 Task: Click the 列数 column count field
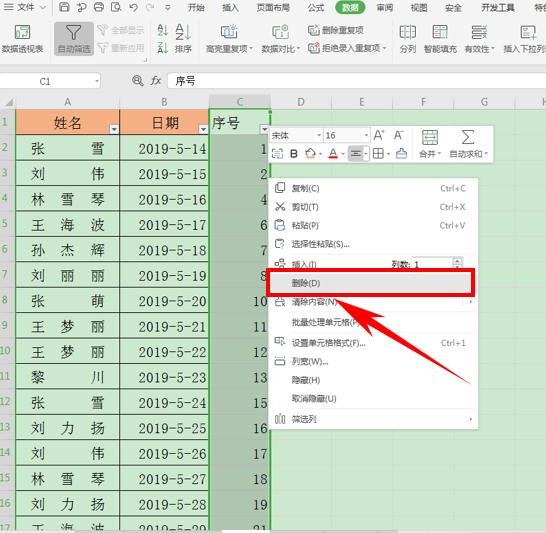[433, 264]
